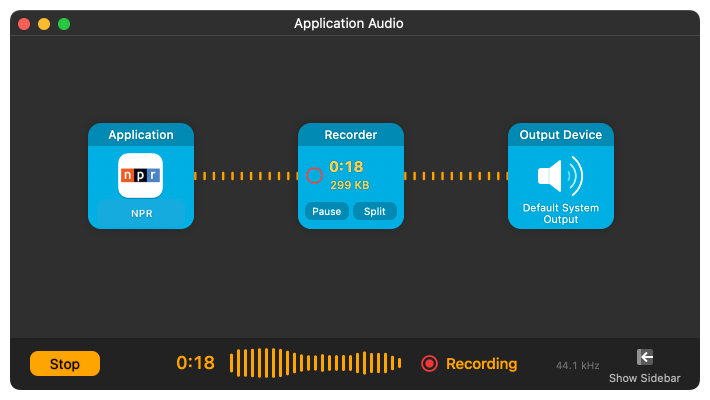Image resolution: width=710 pixels, height=400 pixels.
Task: Close the Application Audio window
Action: (x=24, y=24)
